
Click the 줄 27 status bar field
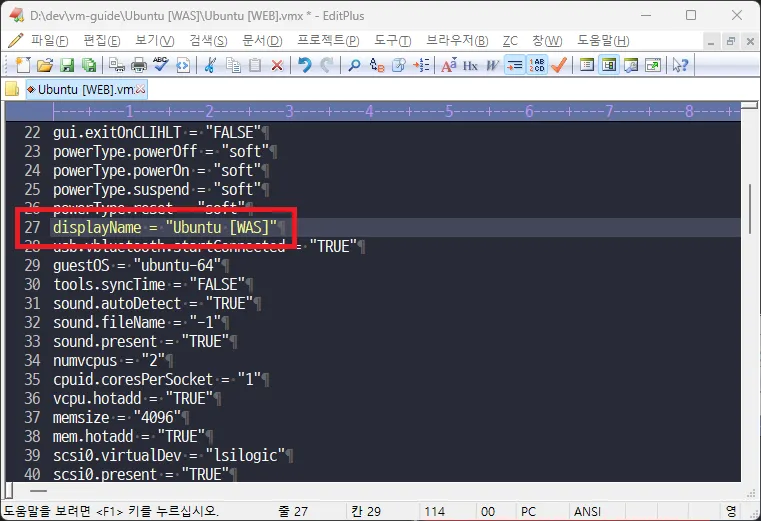point(293,511)
